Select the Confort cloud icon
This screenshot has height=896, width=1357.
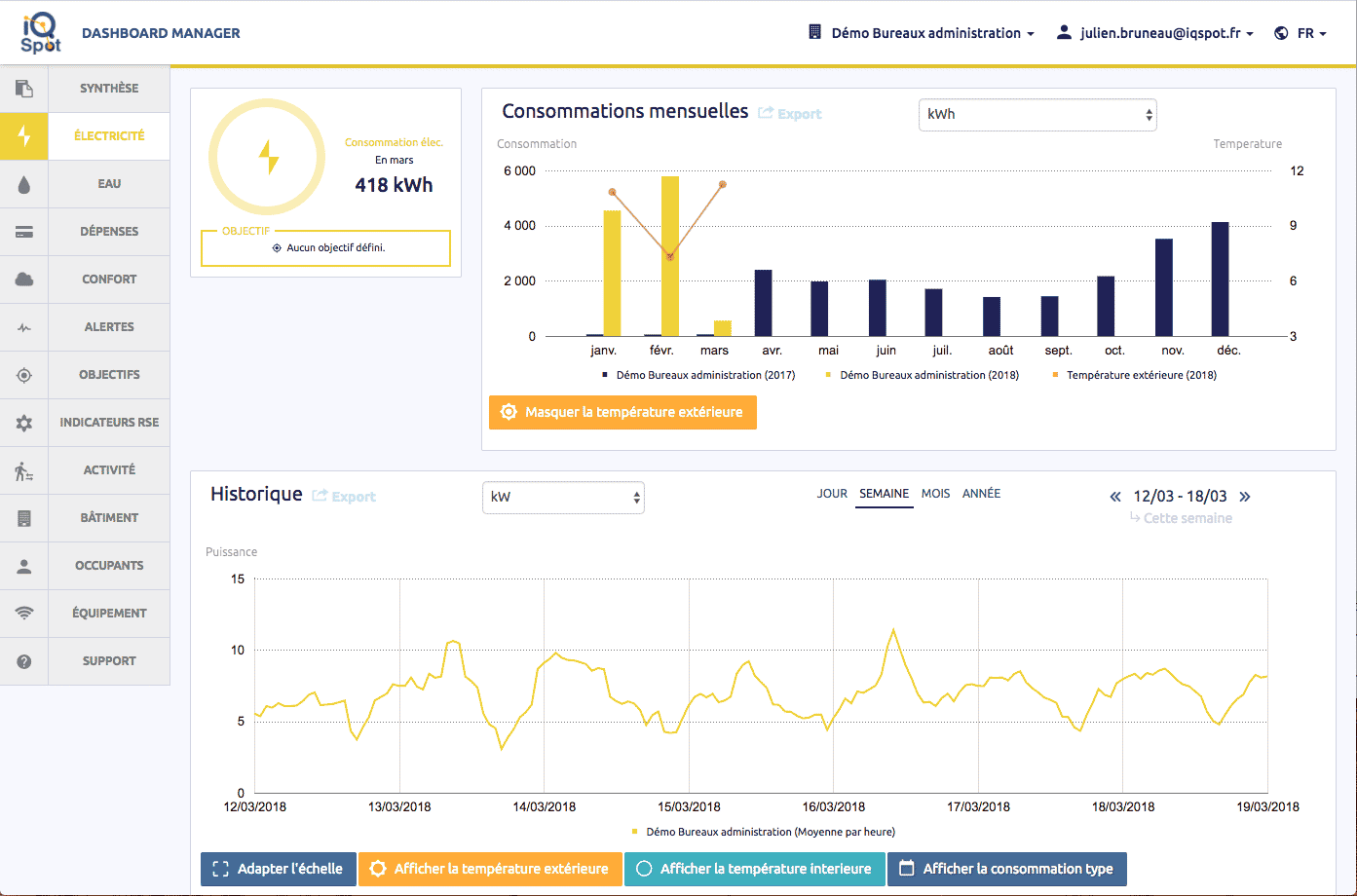(x=24, y=280)
